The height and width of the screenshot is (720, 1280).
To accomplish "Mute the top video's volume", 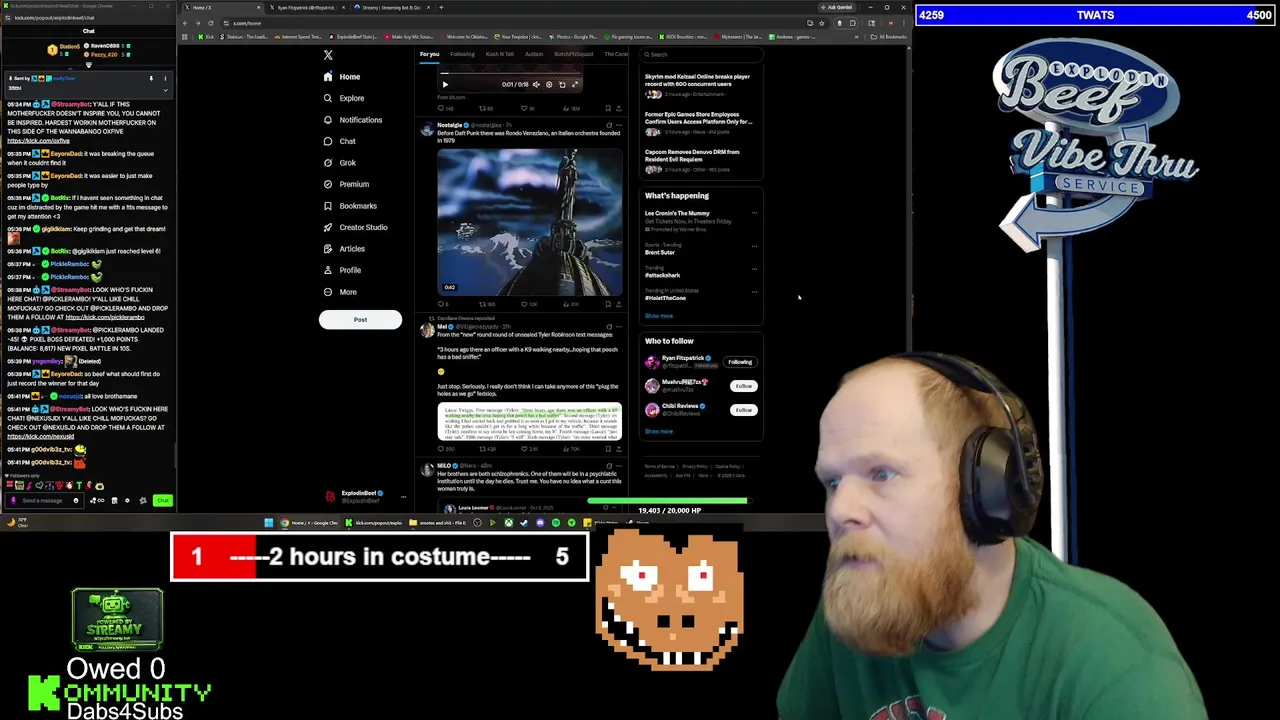I will (x=536, y=85).
